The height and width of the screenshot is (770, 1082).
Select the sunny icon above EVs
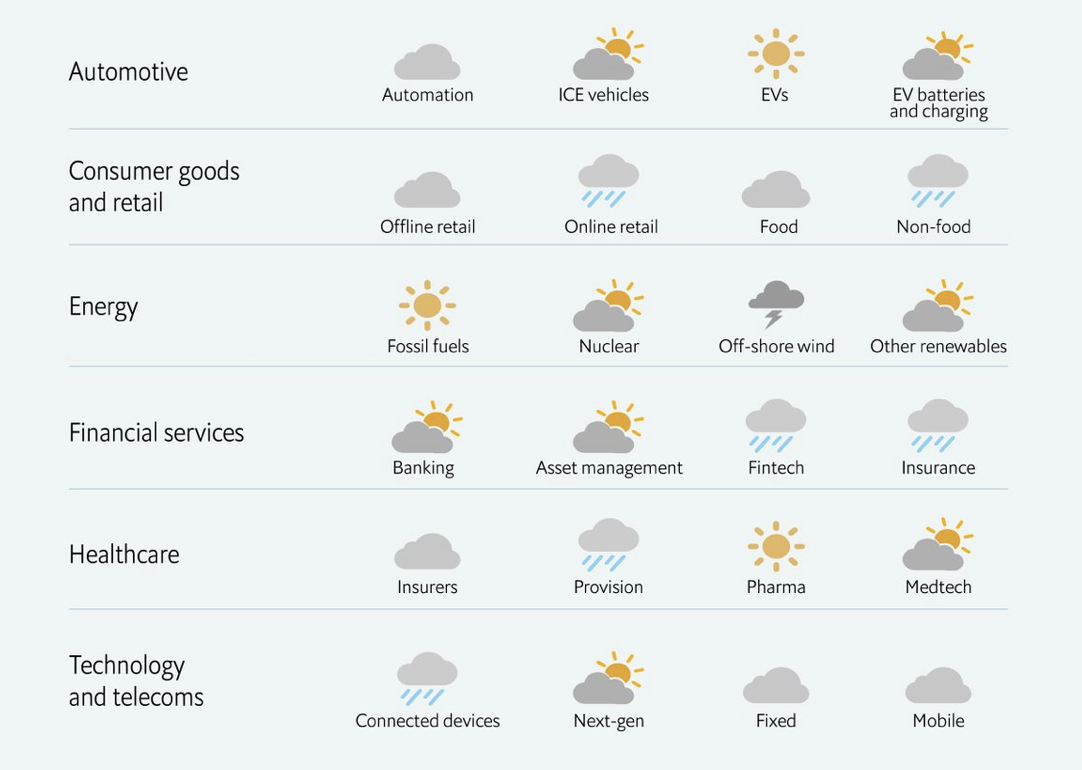(776, 53)
